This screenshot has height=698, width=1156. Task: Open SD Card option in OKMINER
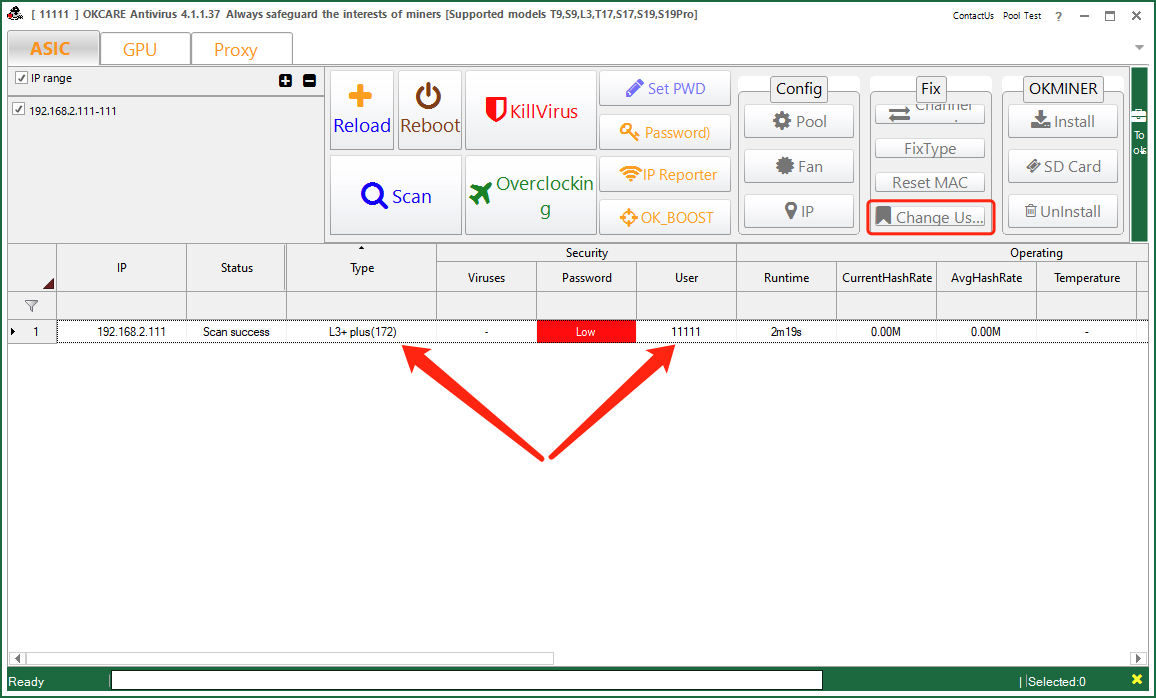pos(1062,166)
